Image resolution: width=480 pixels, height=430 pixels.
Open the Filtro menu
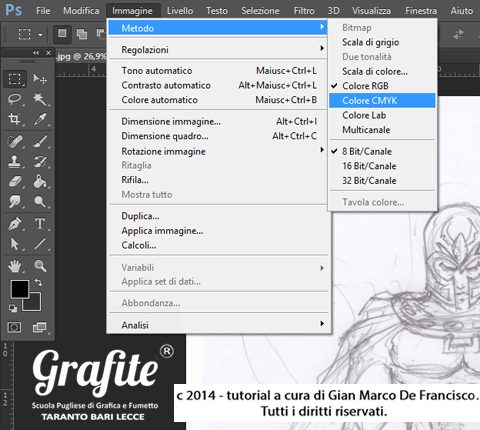[x=304, y=11]
